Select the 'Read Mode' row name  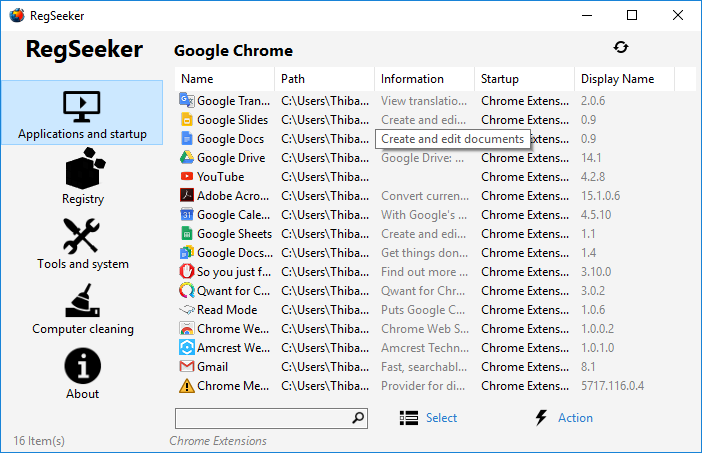point(227,310)
